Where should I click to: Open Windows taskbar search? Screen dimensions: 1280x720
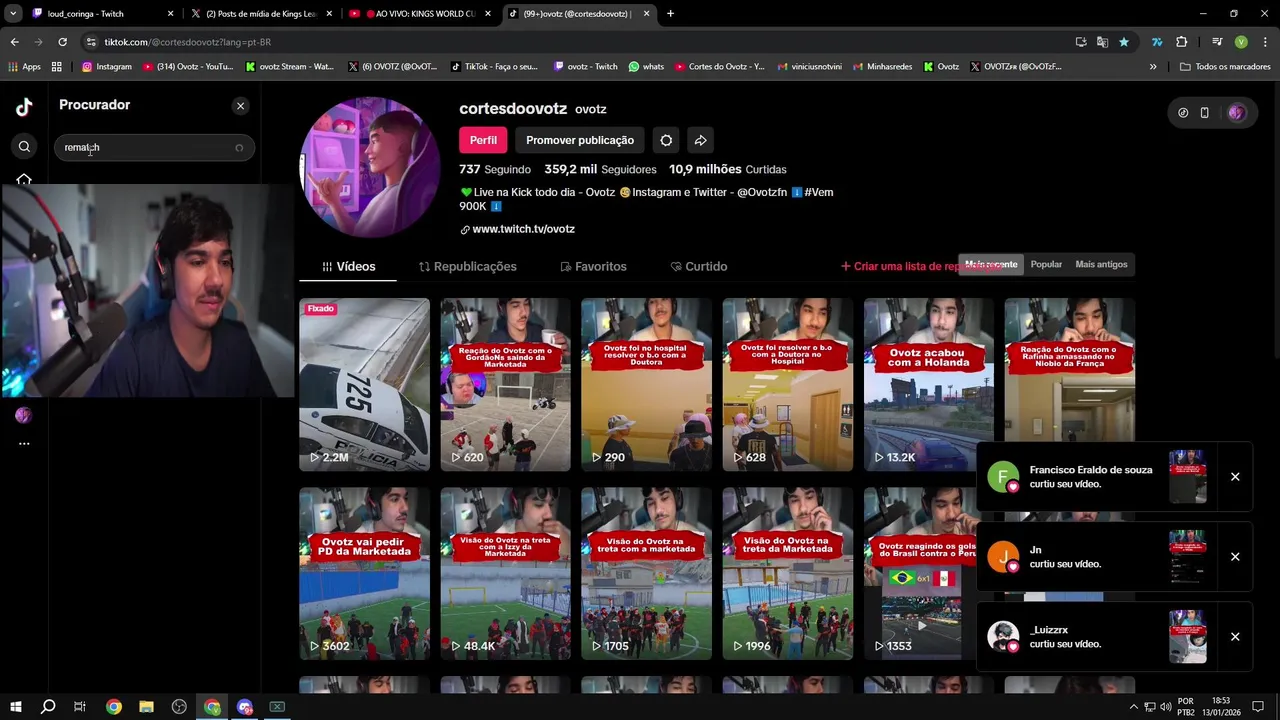coord(48,707)
